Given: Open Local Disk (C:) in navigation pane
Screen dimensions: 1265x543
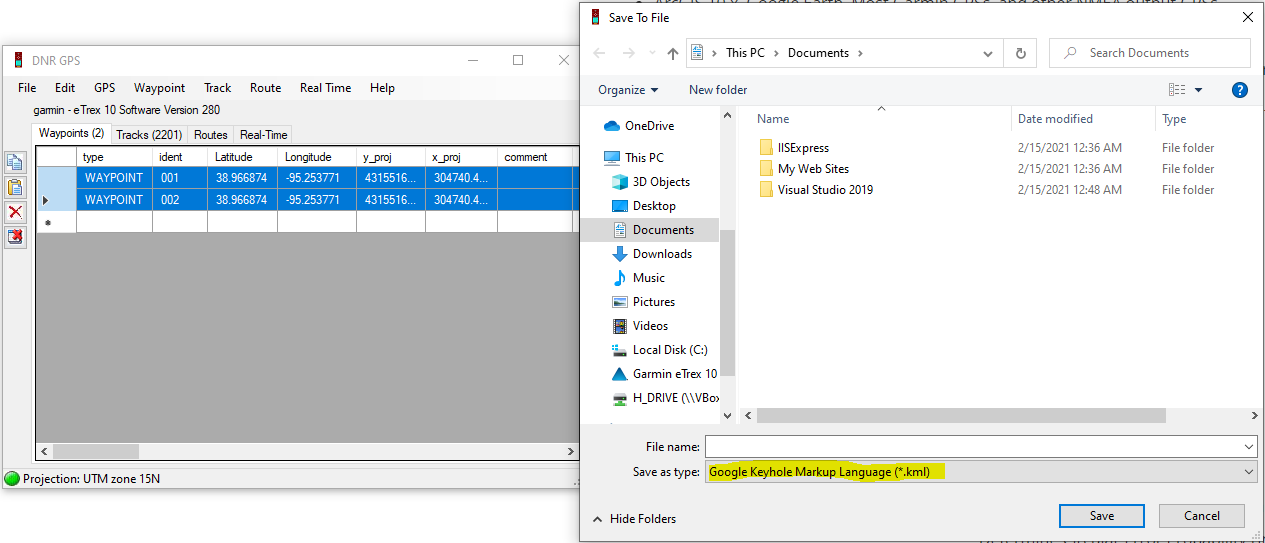Looking at the screenshot, I should [x=659, y=350].
